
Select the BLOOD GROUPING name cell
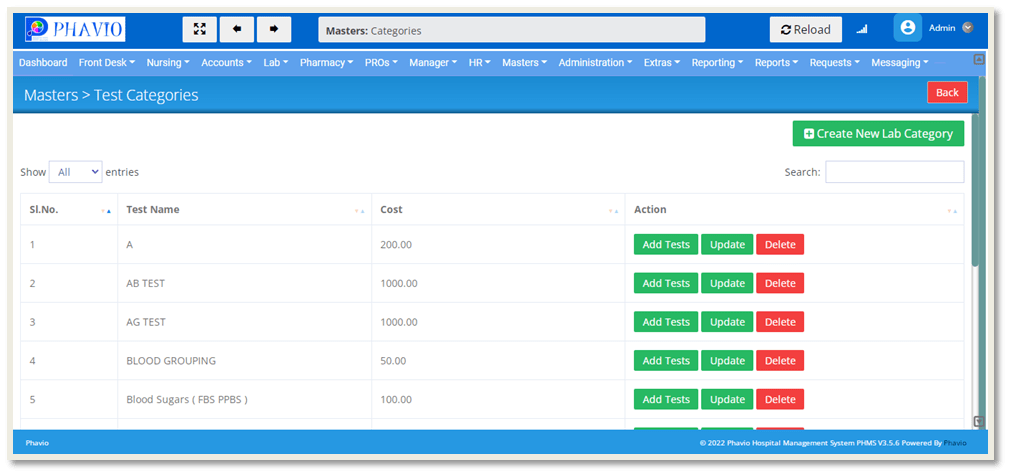click(x=245, y=360)
